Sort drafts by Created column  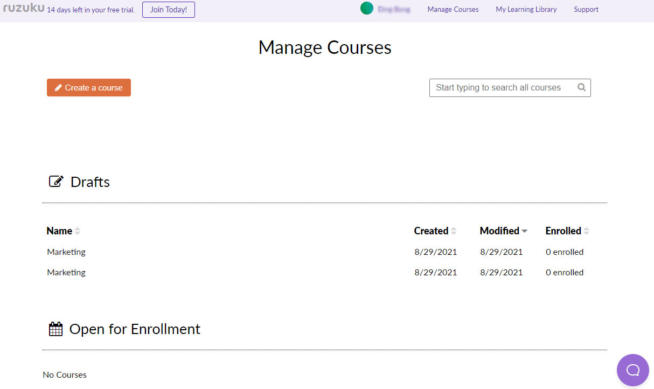pyautogui.click(x=435, y=231)
